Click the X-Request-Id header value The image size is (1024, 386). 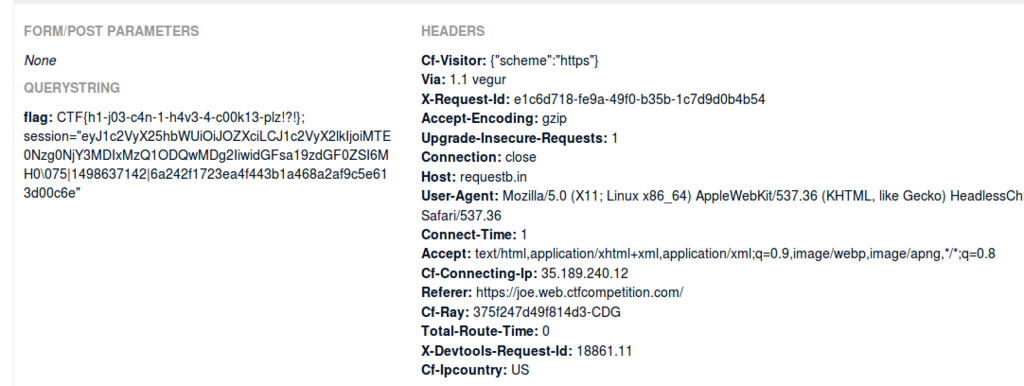639,99
